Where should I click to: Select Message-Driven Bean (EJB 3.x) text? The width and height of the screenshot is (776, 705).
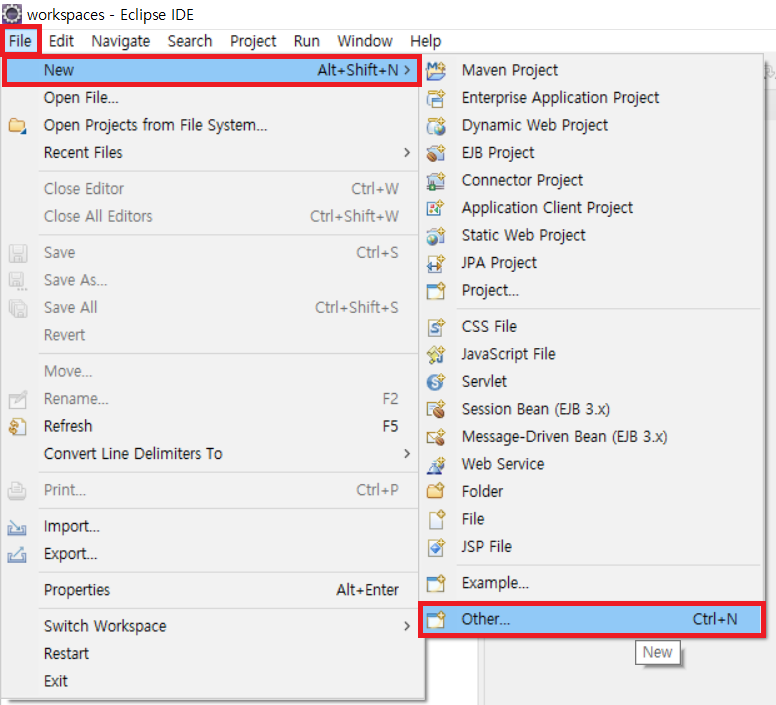[x=564, y=437]
